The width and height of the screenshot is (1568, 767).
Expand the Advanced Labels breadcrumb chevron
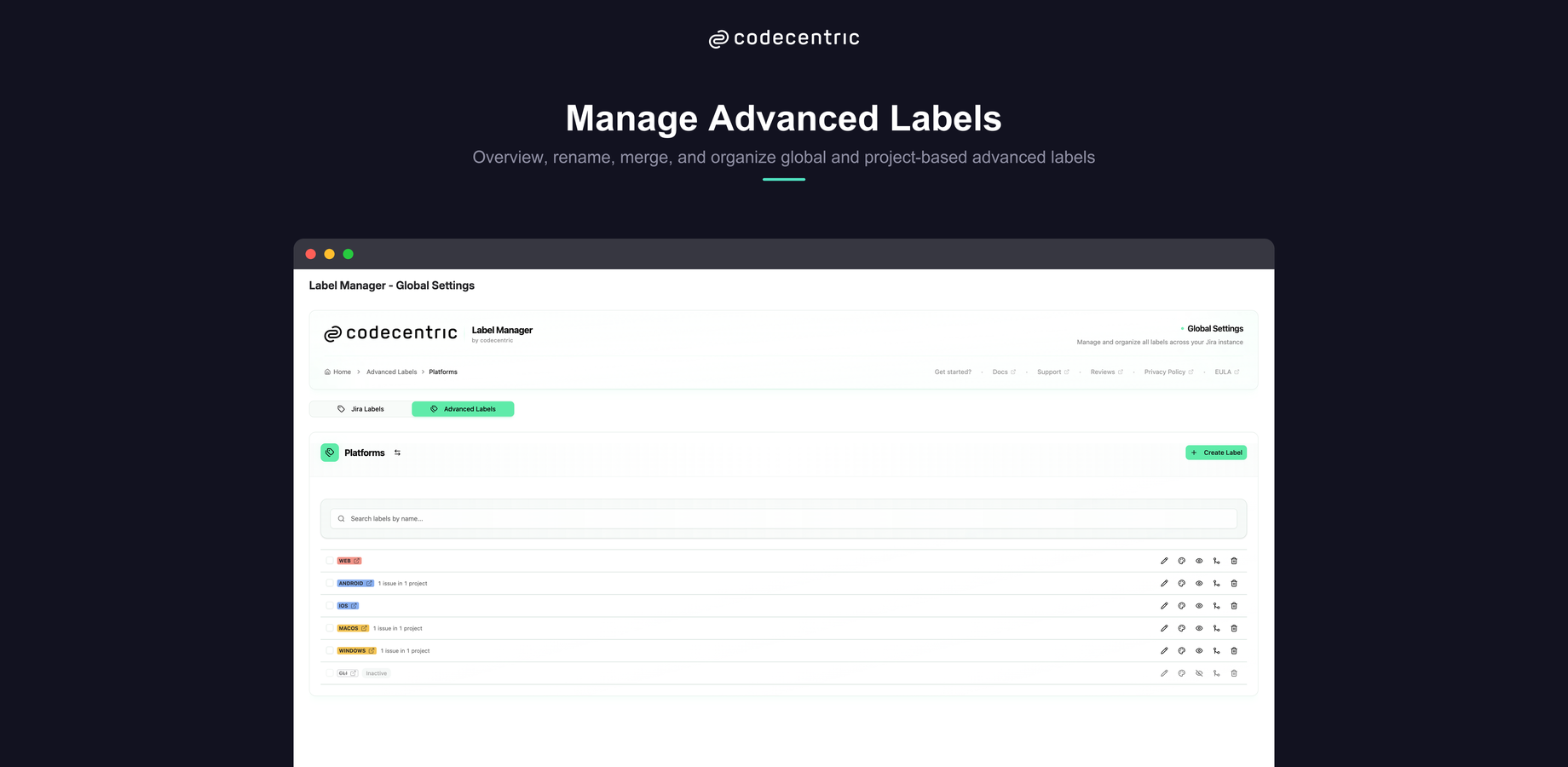(423, 372)
